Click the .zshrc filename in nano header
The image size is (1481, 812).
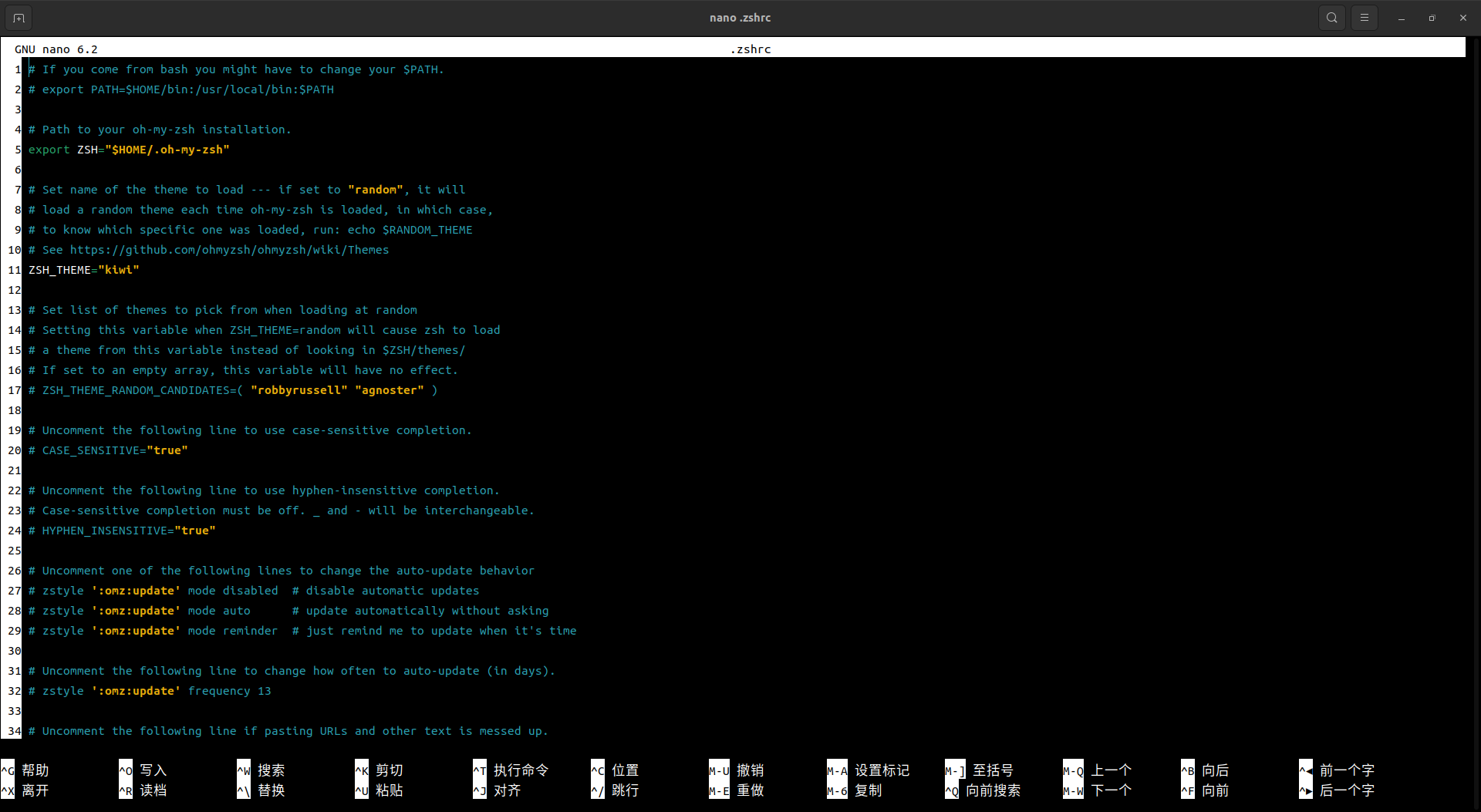(751, 49)
